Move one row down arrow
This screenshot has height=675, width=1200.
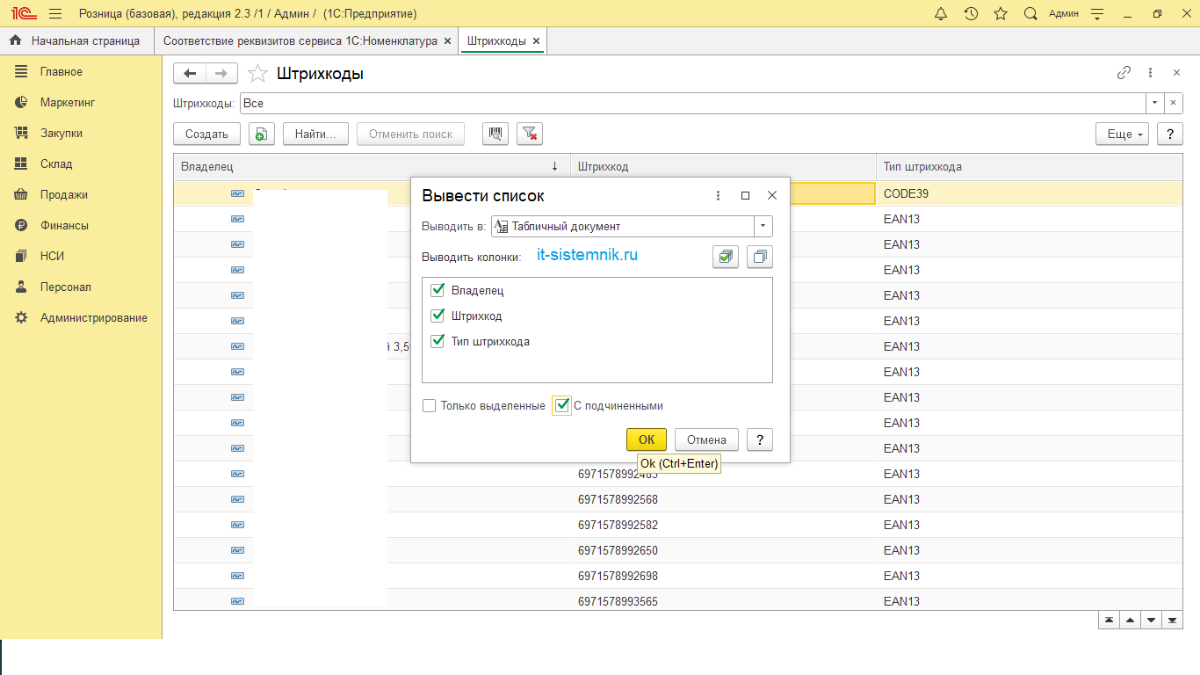point(1152,620)
